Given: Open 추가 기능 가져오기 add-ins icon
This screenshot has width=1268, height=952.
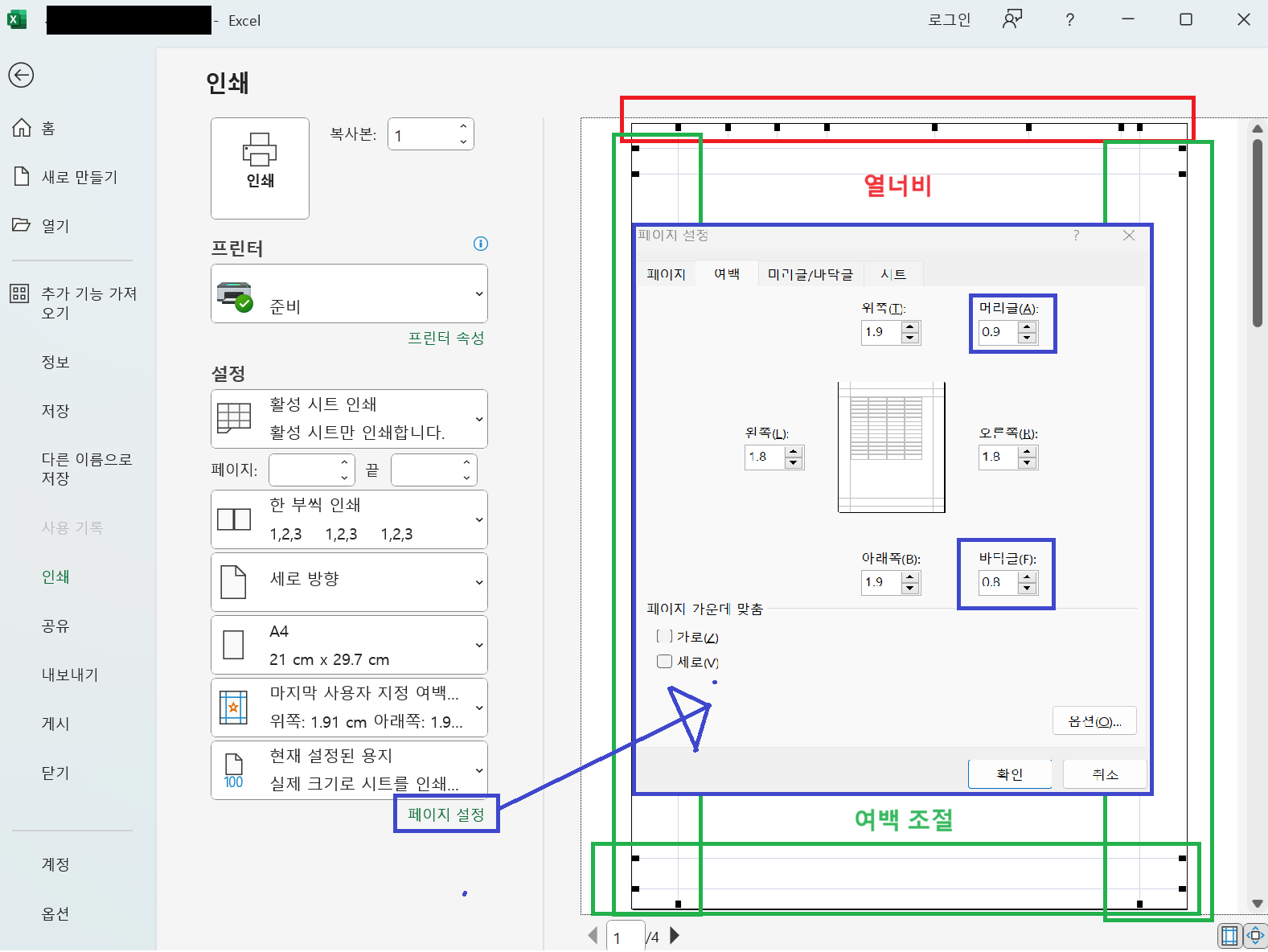Looking at the screenshot, I should (19, 293).
